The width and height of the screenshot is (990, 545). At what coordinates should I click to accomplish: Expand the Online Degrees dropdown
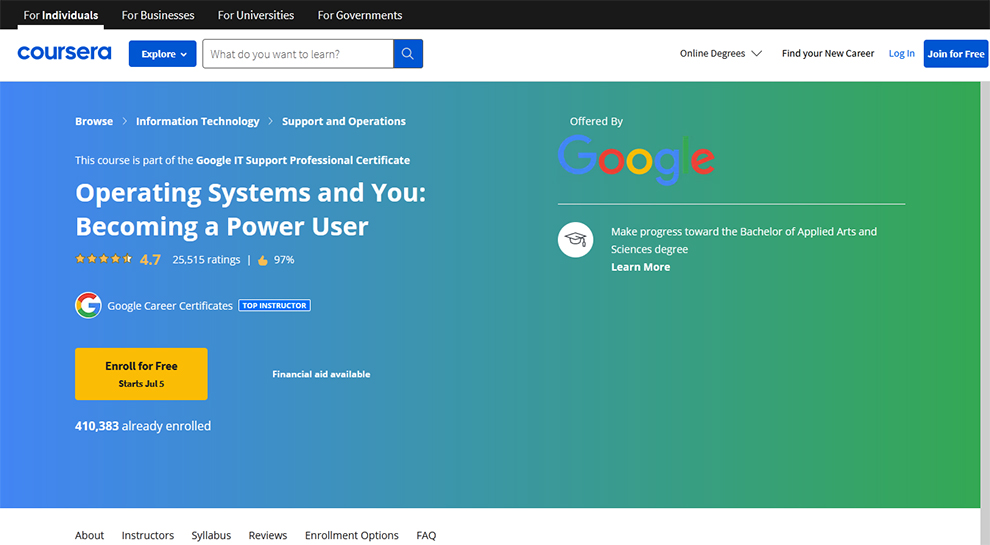pos(720,54)
